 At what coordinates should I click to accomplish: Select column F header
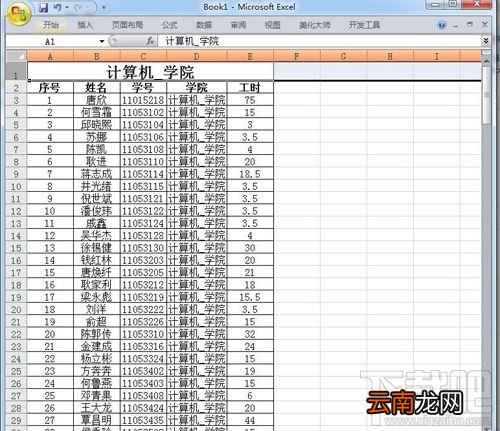[x=297, y=56]
